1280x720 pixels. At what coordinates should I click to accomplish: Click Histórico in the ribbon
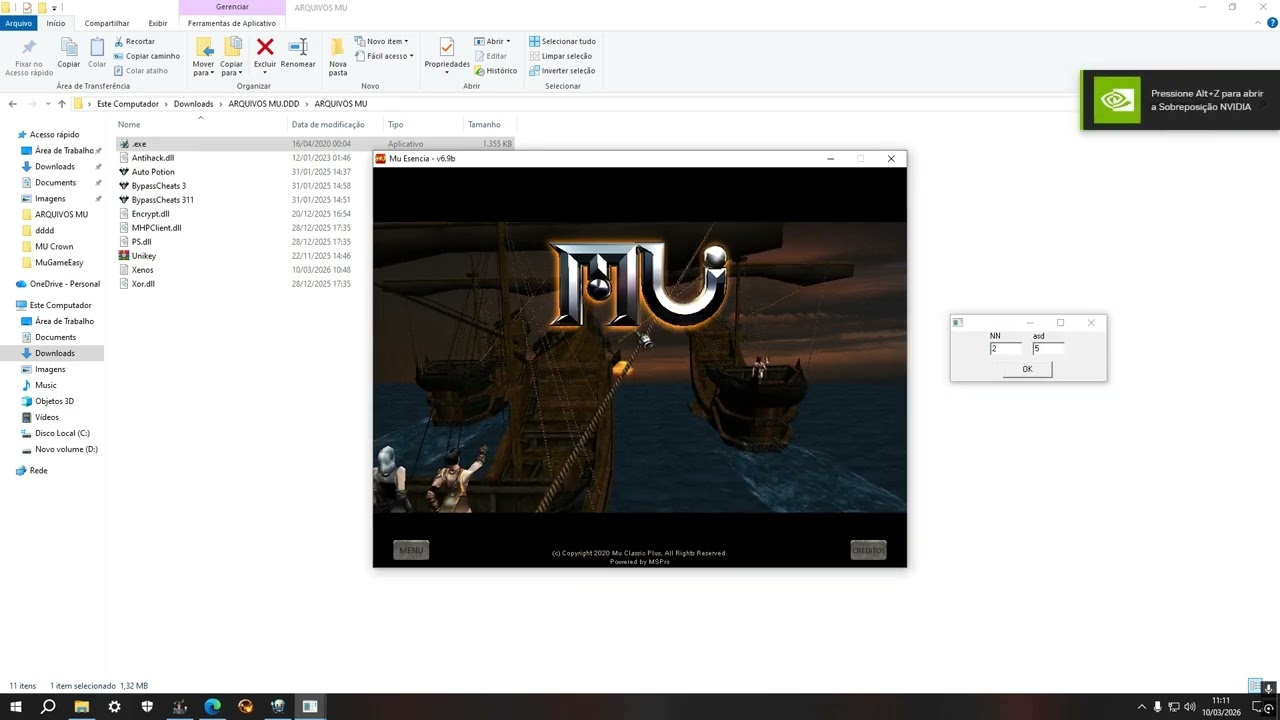coord(495,71)
